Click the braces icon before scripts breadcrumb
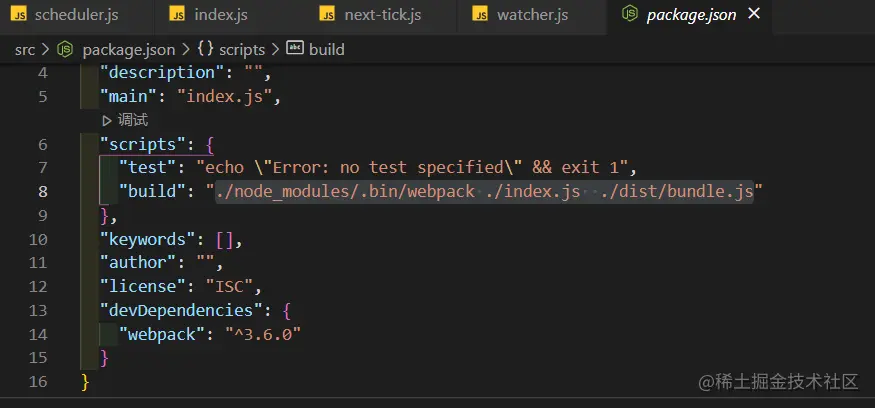 point(205,49)
